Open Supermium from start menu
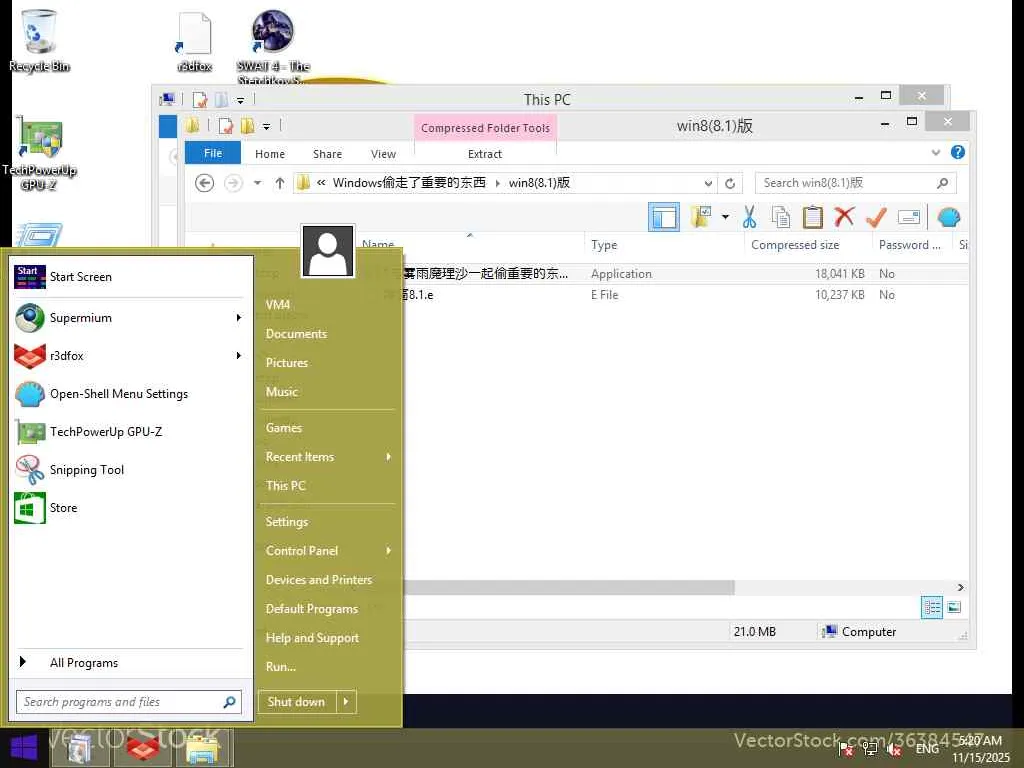 click(130, 318)
